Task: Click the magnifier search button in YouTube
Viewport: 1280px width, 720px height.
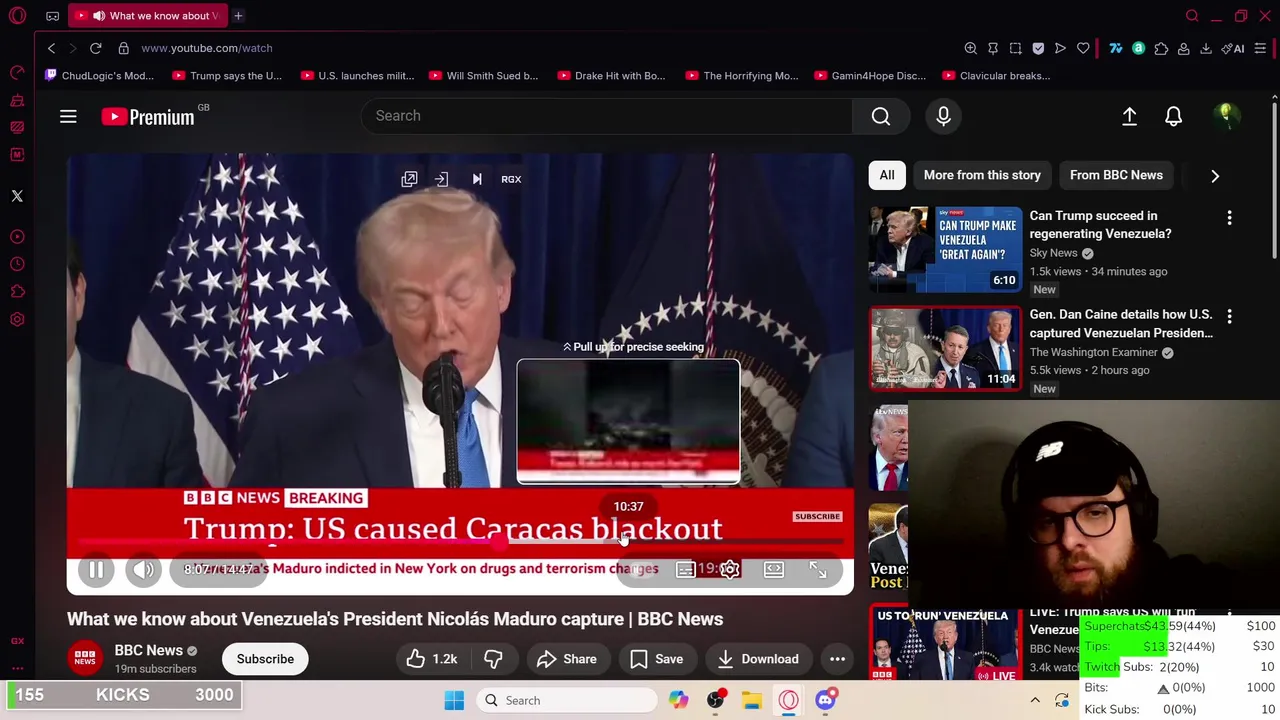Action: pyautogui.click(x=881, y=116)
